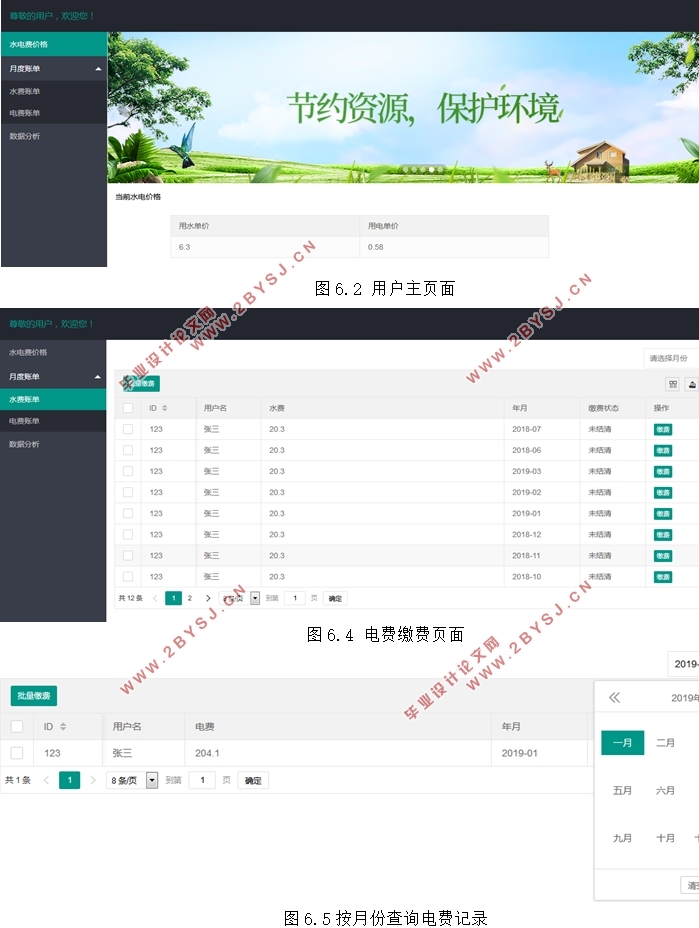This screenshot has width=699, height=928.
Task: Go to page 2 of water bills
Action: (189, 598)
